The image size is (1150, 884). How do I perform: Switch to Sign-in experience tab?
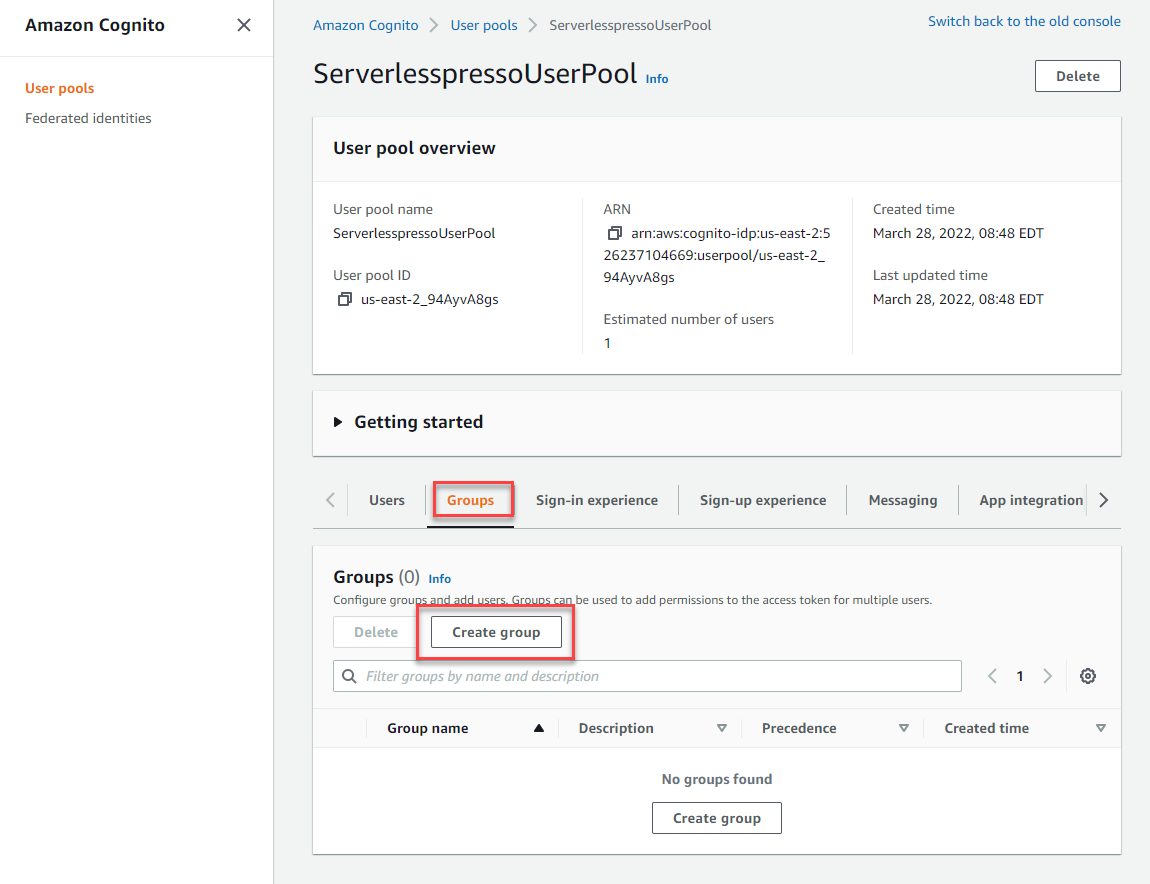(596, 500)
